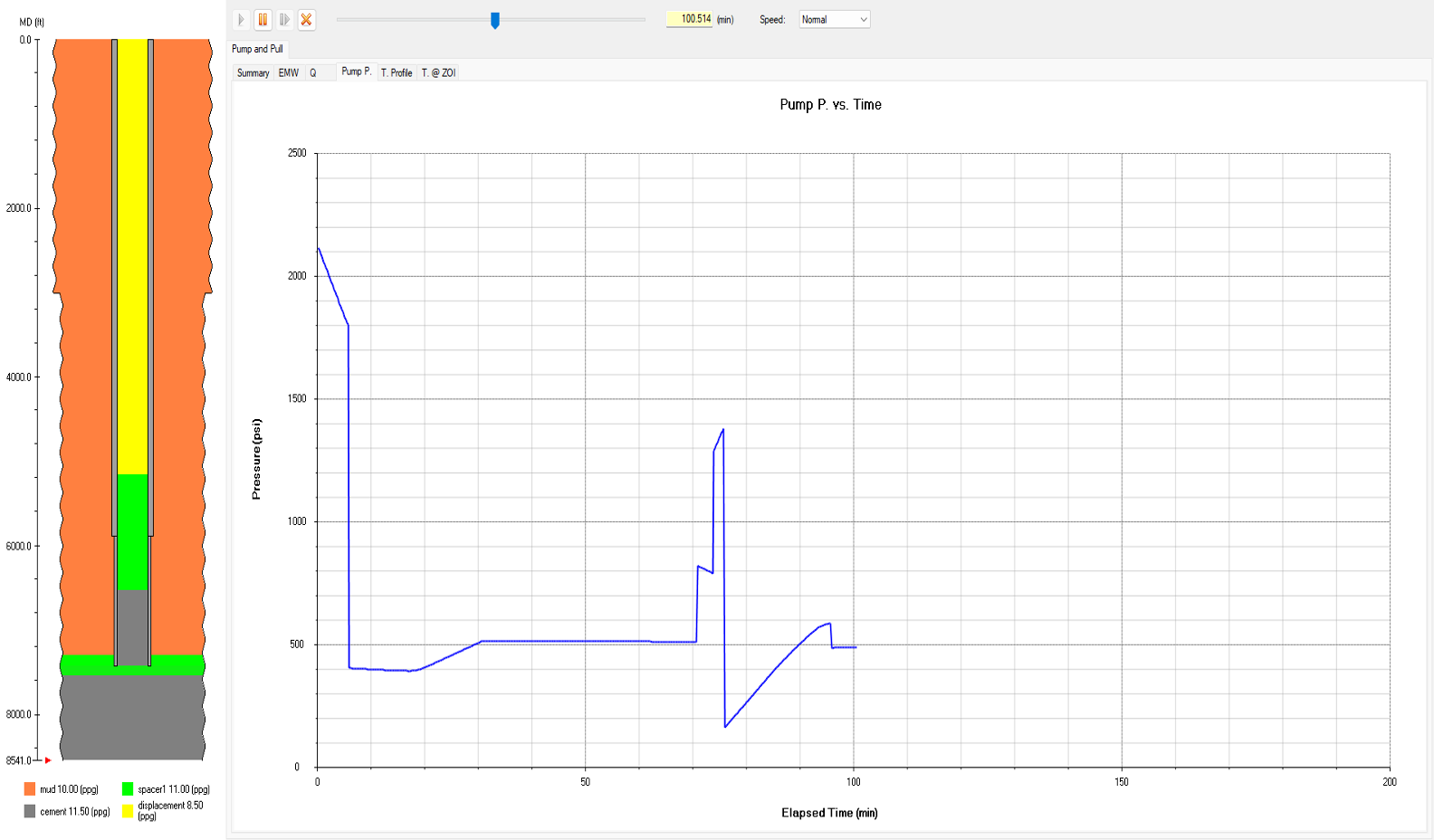The height and width of the screenshot is (840, 1434).
Task: Open the Q tab
Action: [313, 73]
